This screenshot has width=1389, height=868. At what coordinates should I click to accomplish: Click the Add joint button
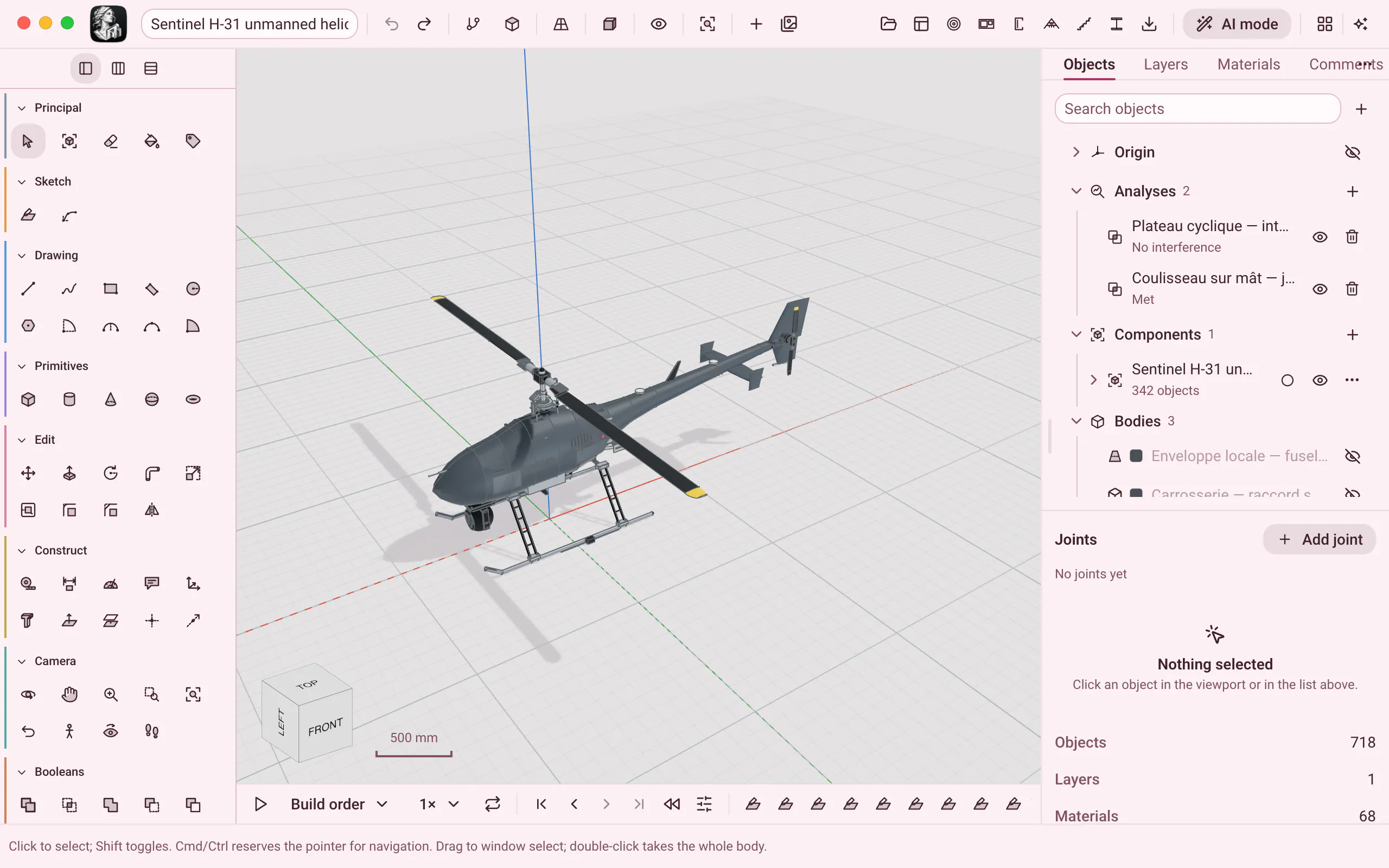(1320, 540)
